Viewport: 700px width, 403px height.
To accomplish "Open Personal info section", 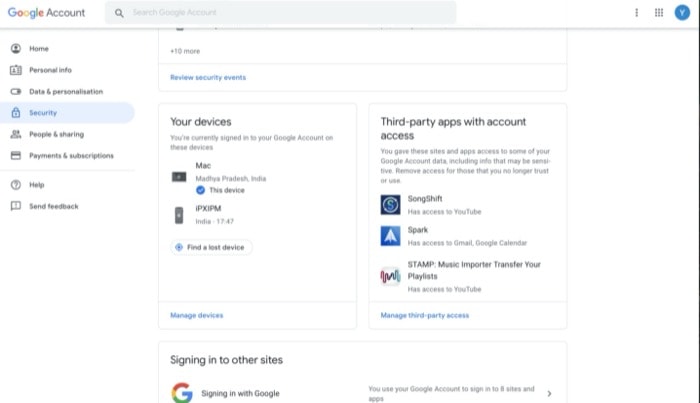I will (x=67, y=70).
